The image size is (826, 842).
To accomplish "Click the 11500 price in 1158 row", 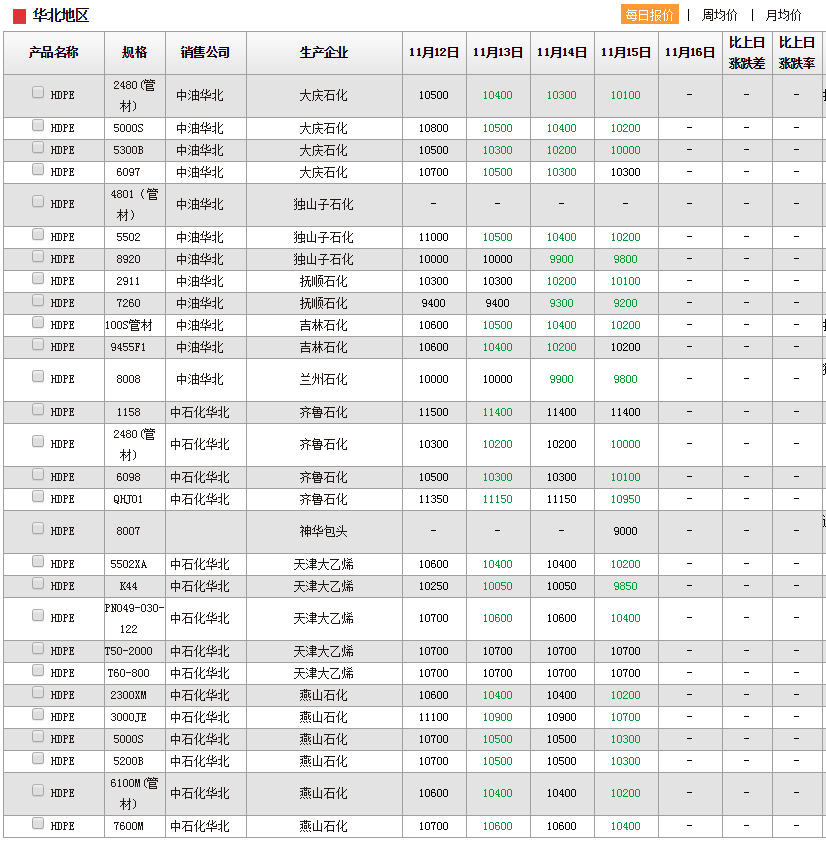I will tap(433, 412).
